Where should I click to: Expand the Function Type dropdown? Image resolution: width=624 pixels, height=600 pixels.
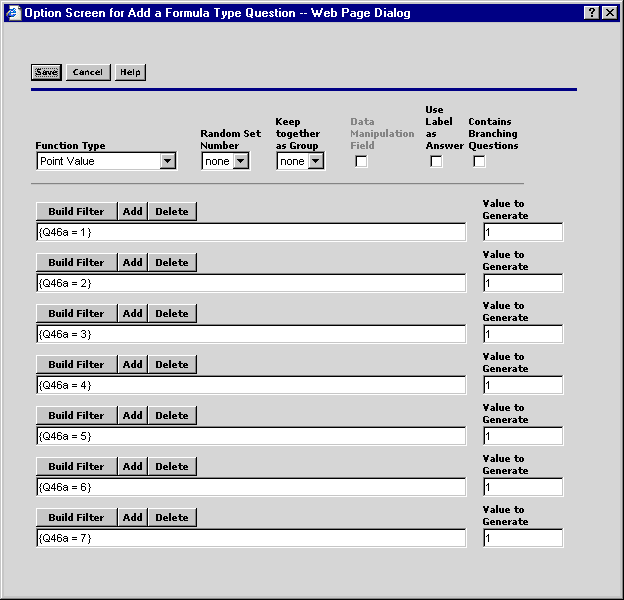167,161
